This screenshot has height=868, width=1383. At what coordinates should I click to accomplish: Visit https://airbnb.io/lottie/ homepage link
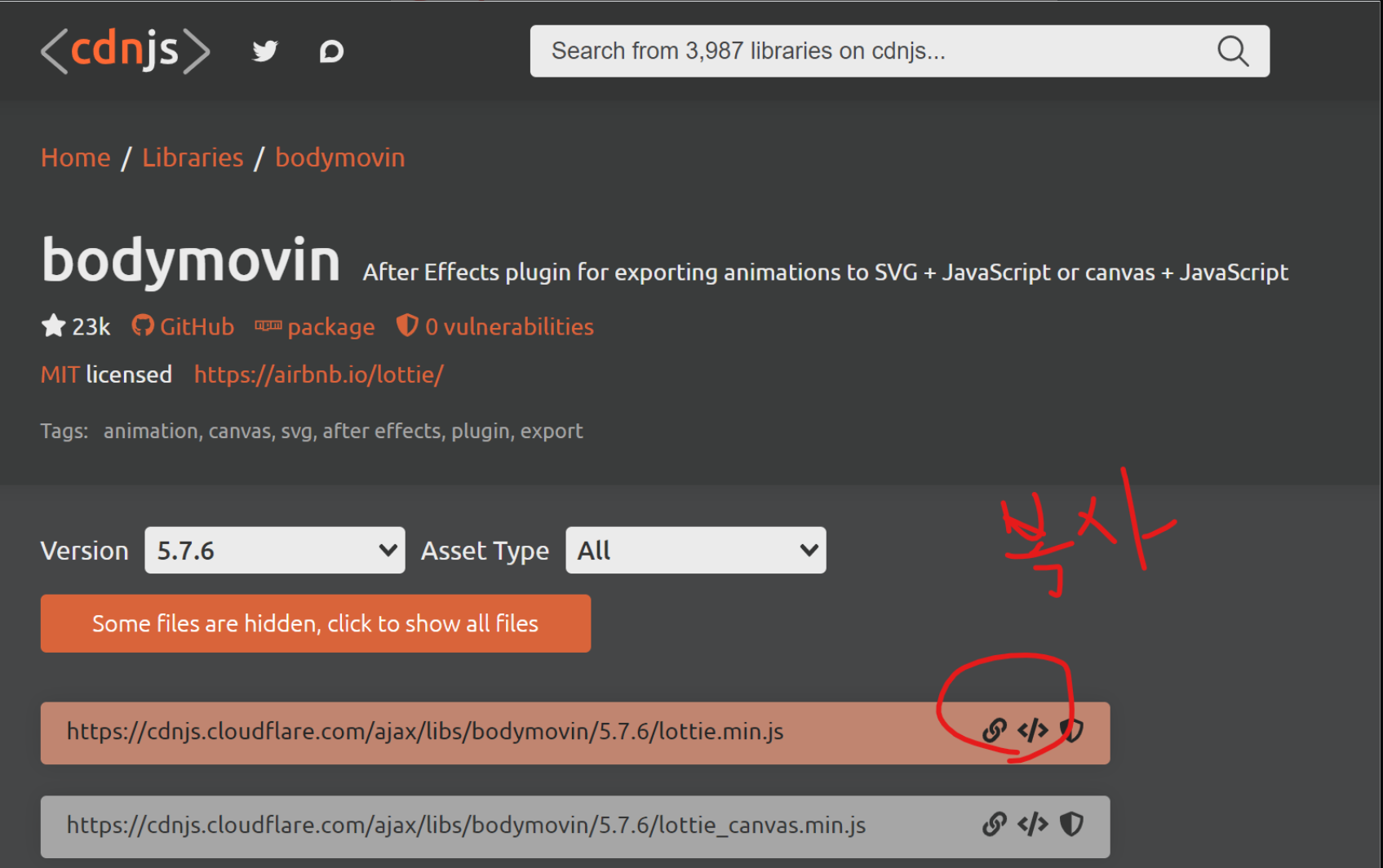click(319, 374)
